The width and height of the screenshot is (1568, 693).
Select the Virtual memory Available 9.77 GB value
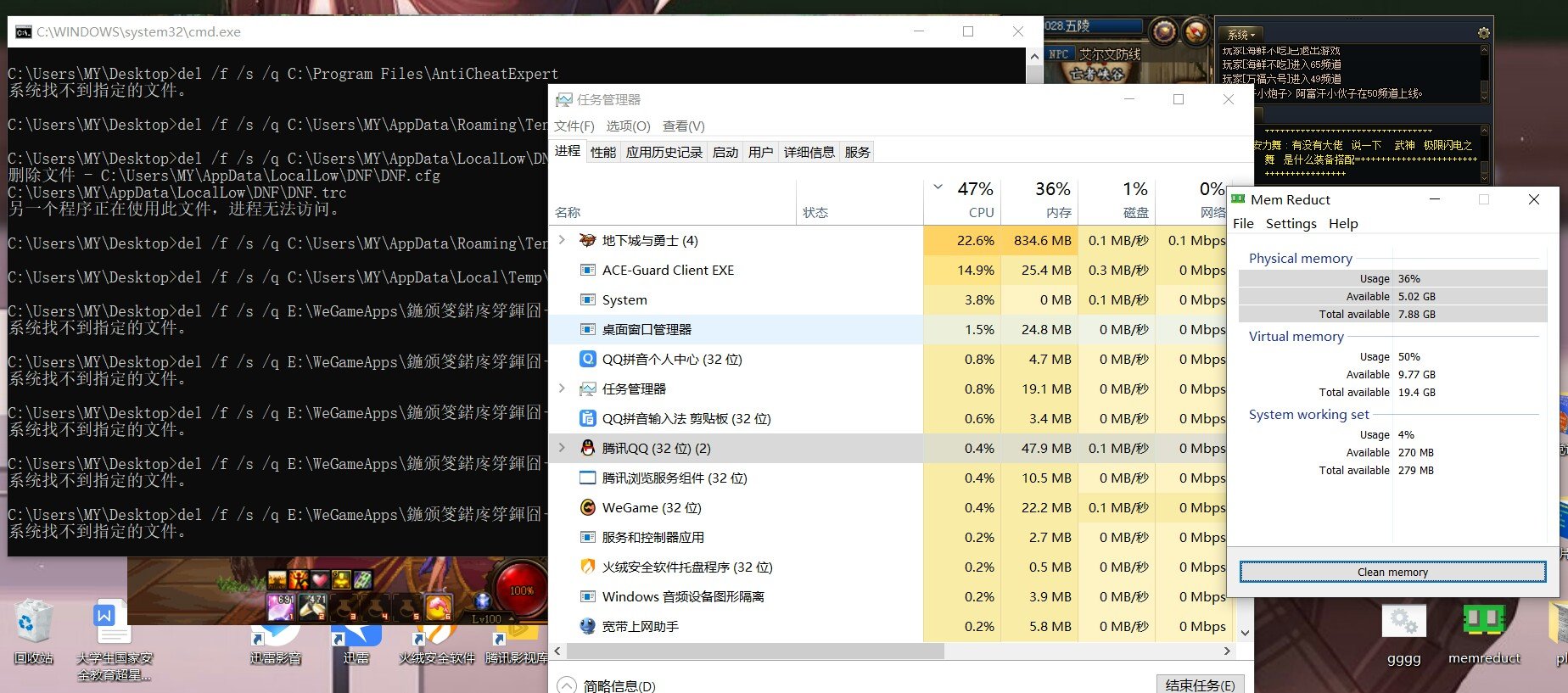[x=1417, y=374]
